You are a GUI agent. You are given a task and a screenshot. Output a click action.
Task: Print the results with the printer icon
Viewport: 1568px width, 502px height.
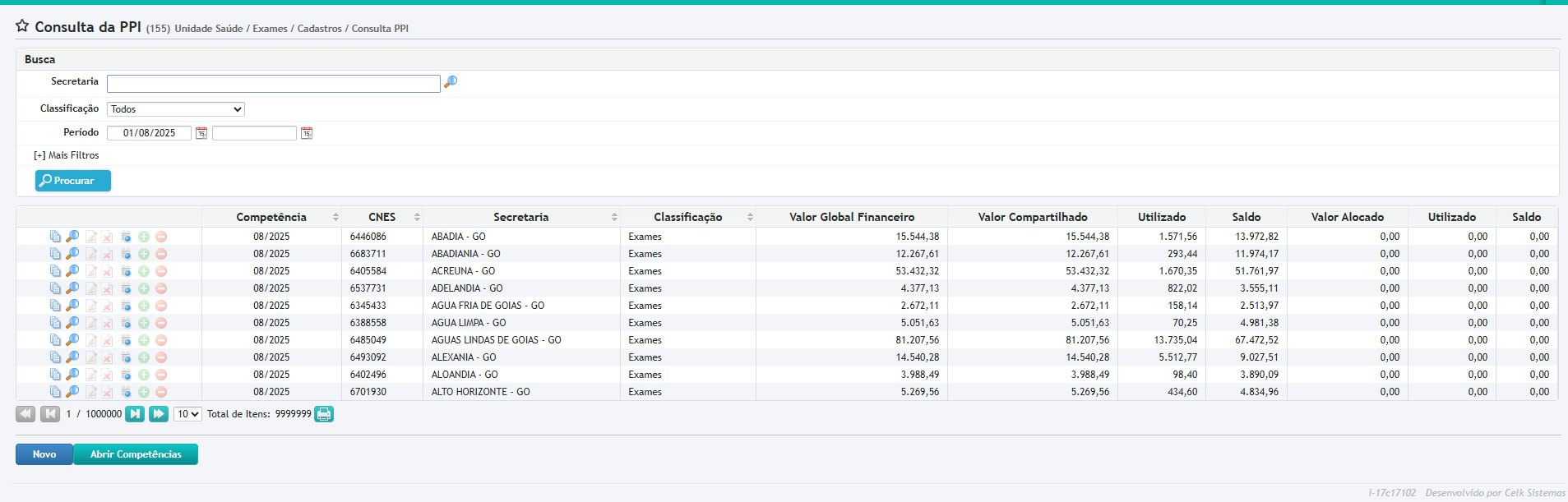click(x=324, y=414)
